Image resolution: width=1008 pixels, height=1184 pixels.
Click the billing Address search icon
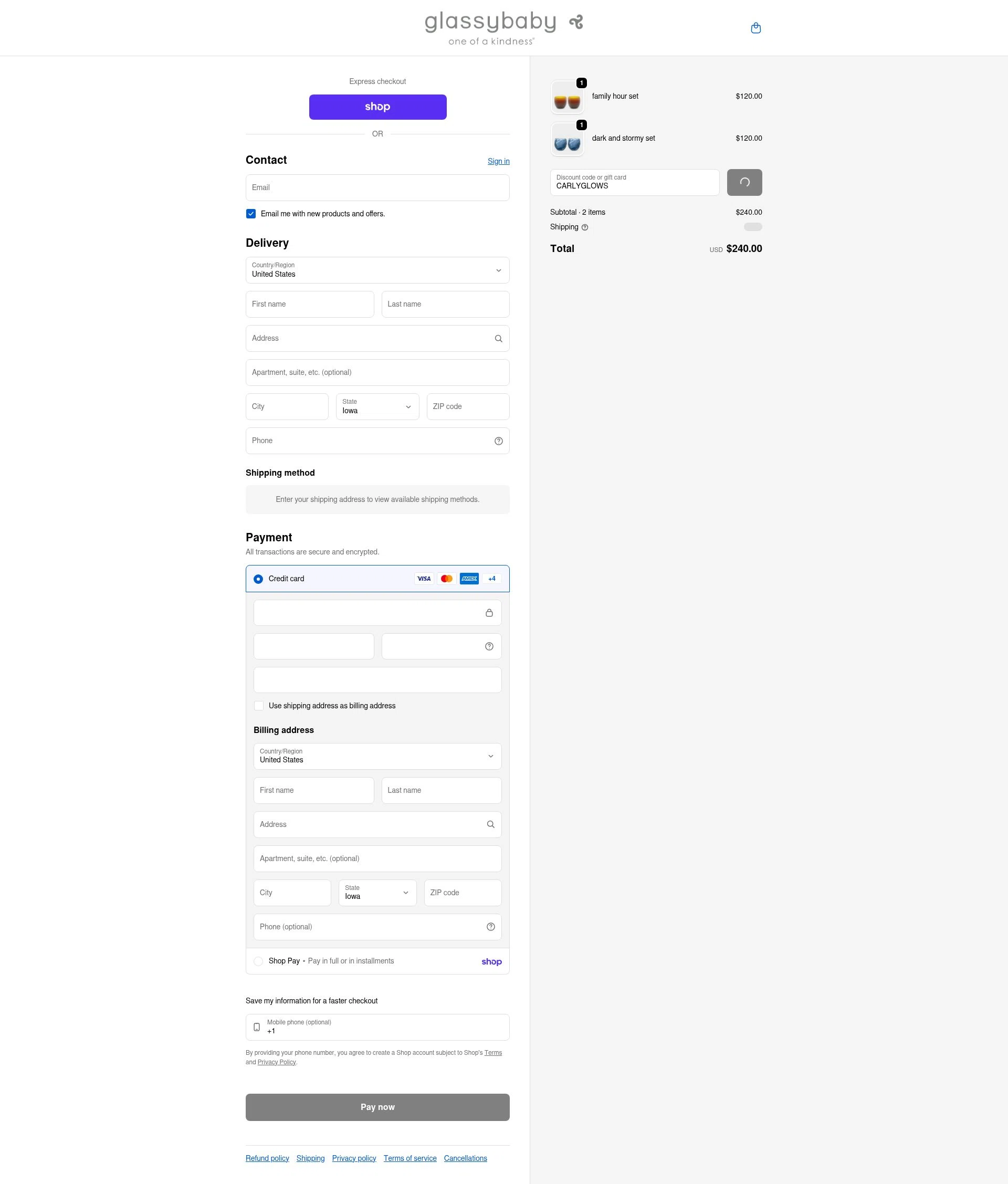tap(490, 824)
